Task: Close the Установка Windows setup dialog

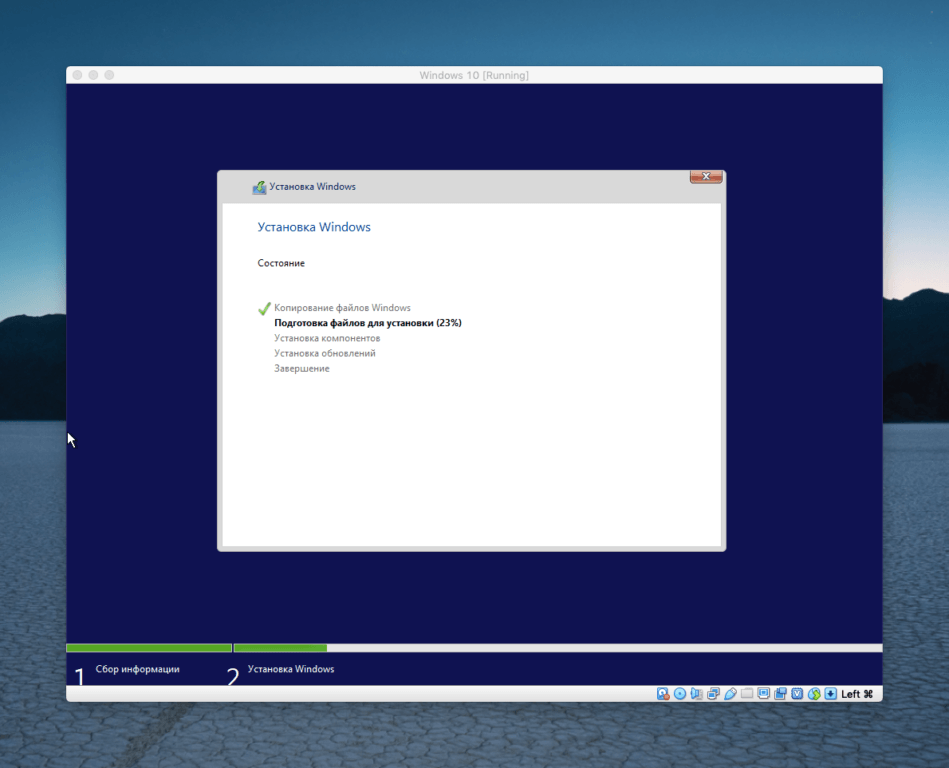Action: (706, 176)
